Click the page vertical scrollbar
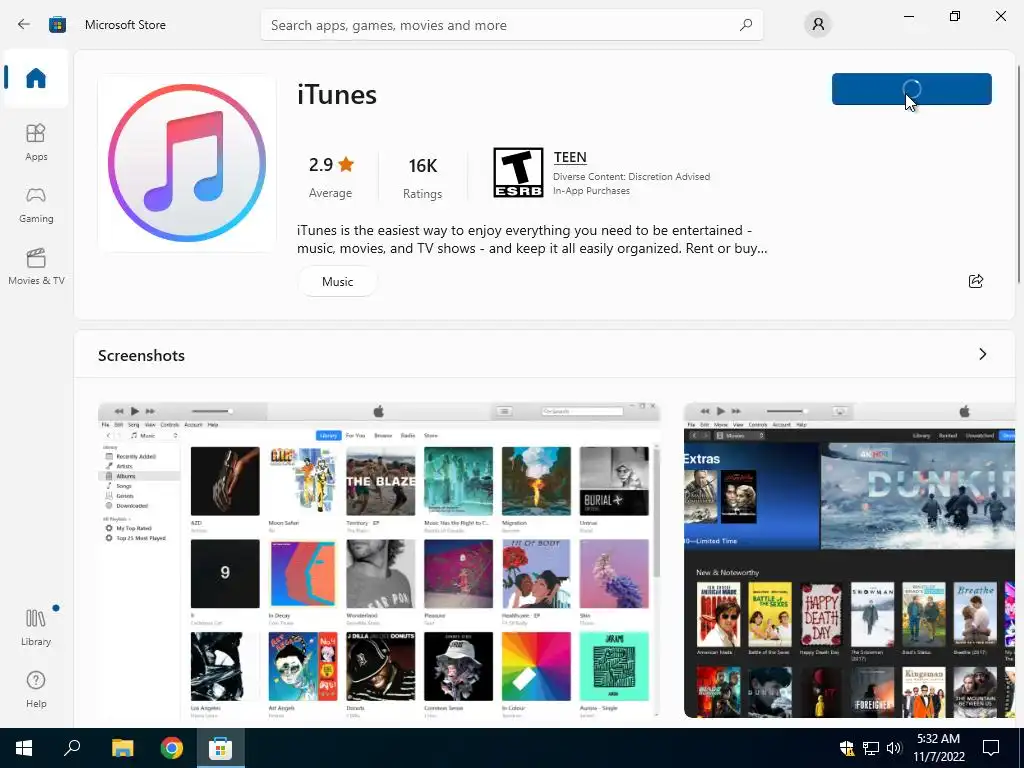1024x768 pixels. click(1019, 174)
